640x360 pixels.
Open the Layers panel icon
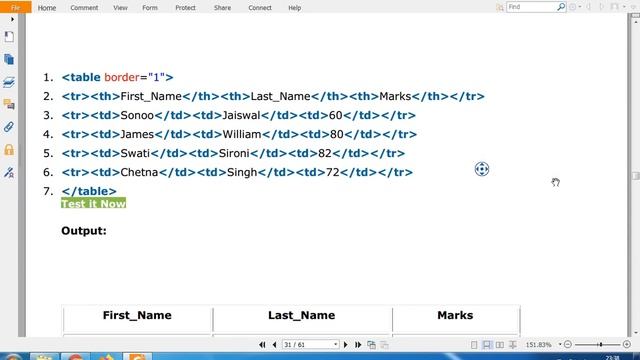[x=9, y=82]
